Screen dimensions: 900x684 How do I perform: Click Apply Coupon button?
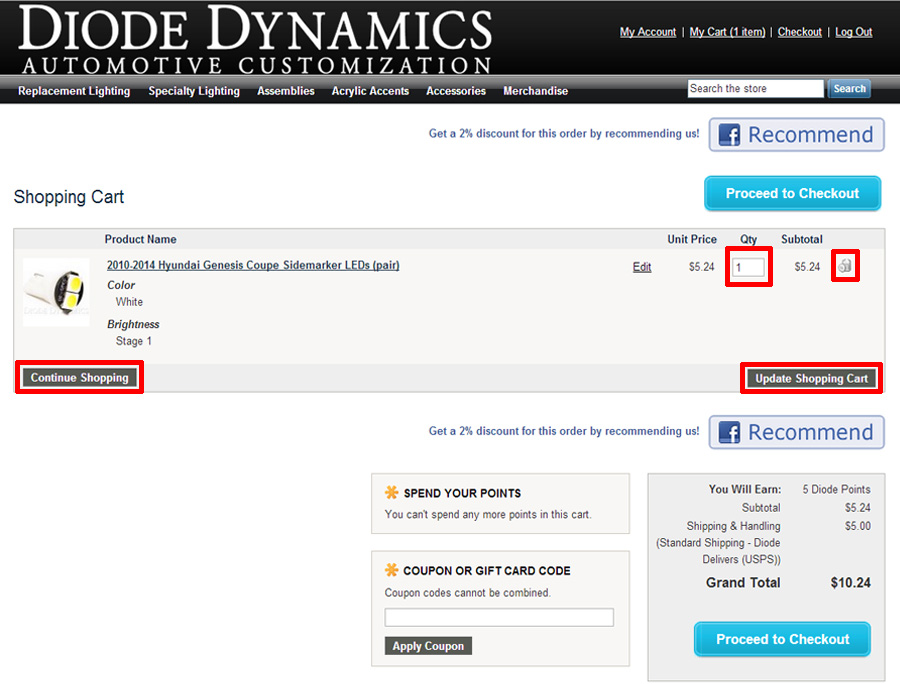428,646
